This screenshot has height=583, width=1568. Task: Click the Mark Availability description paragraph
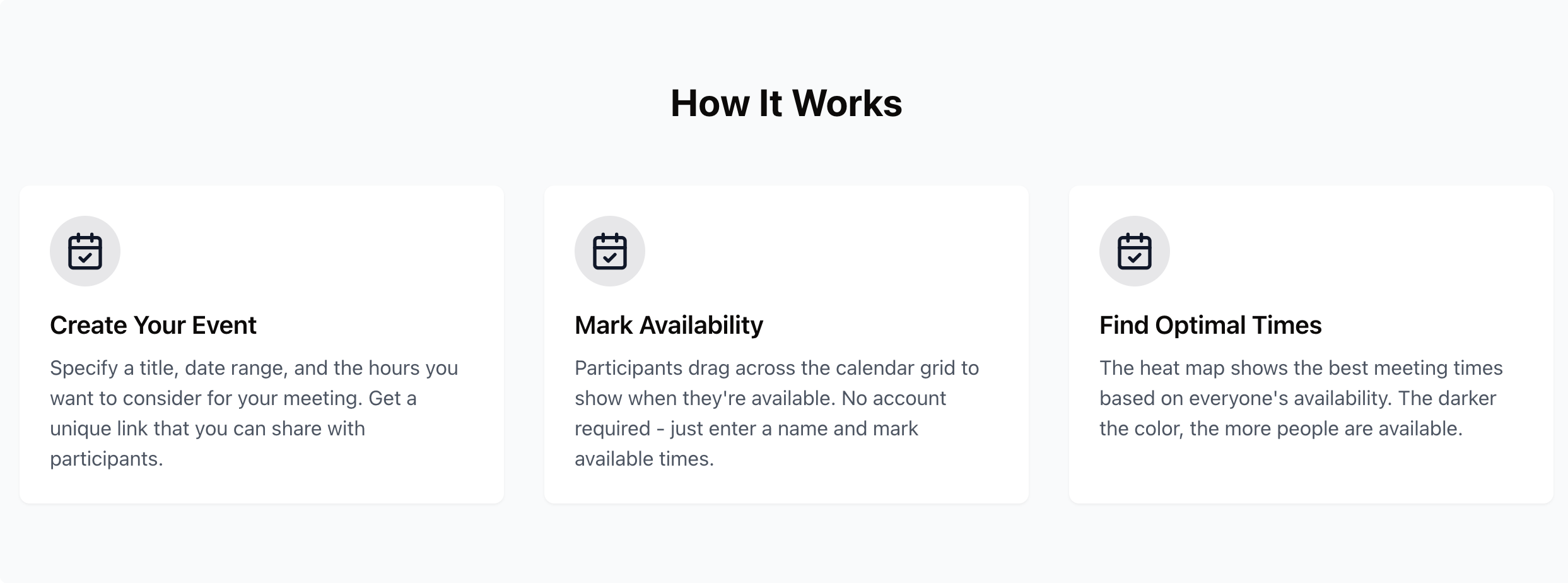click(x=776, y=413)
